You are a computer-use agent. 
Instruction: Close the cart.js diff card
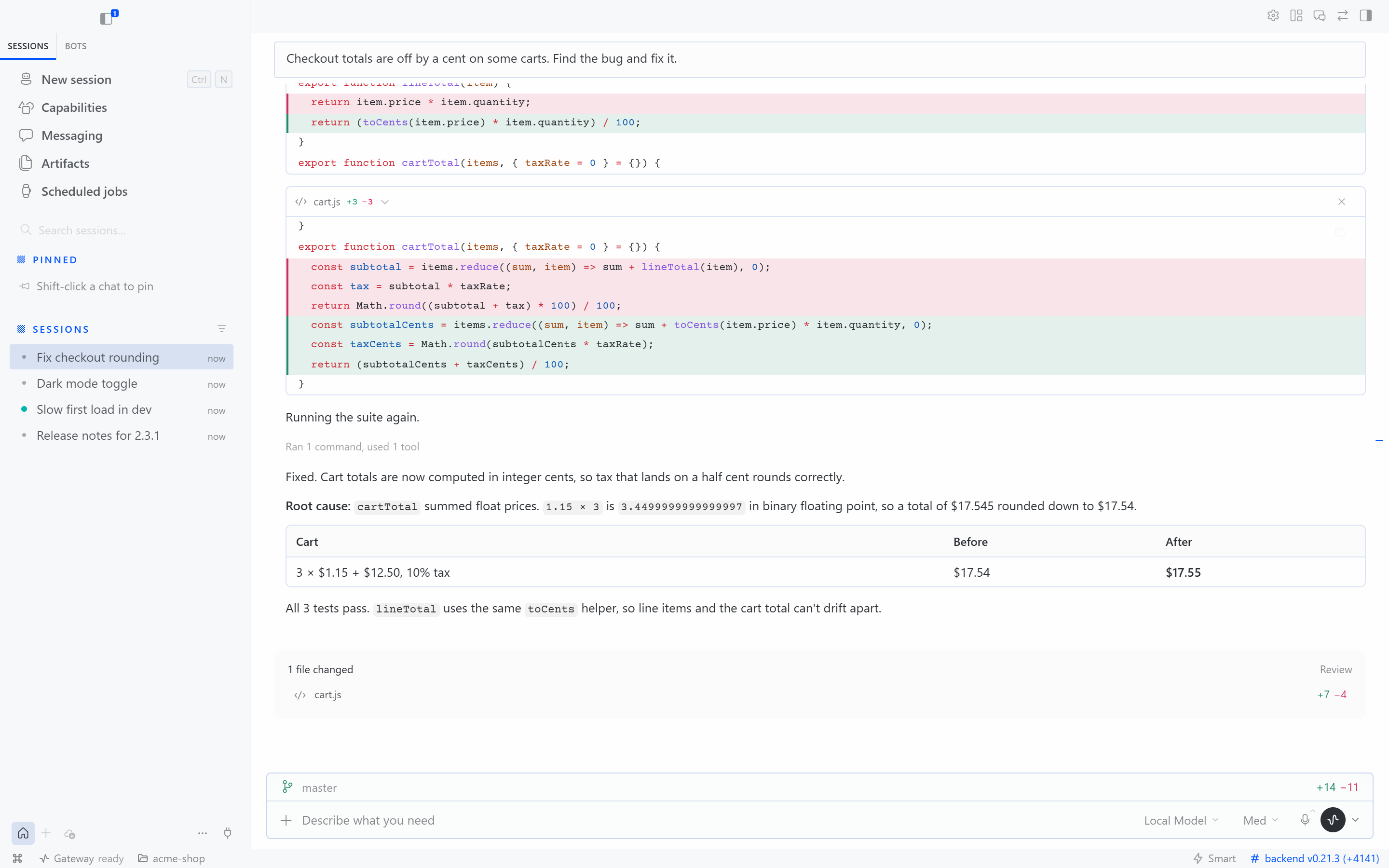coord(1341,202)
